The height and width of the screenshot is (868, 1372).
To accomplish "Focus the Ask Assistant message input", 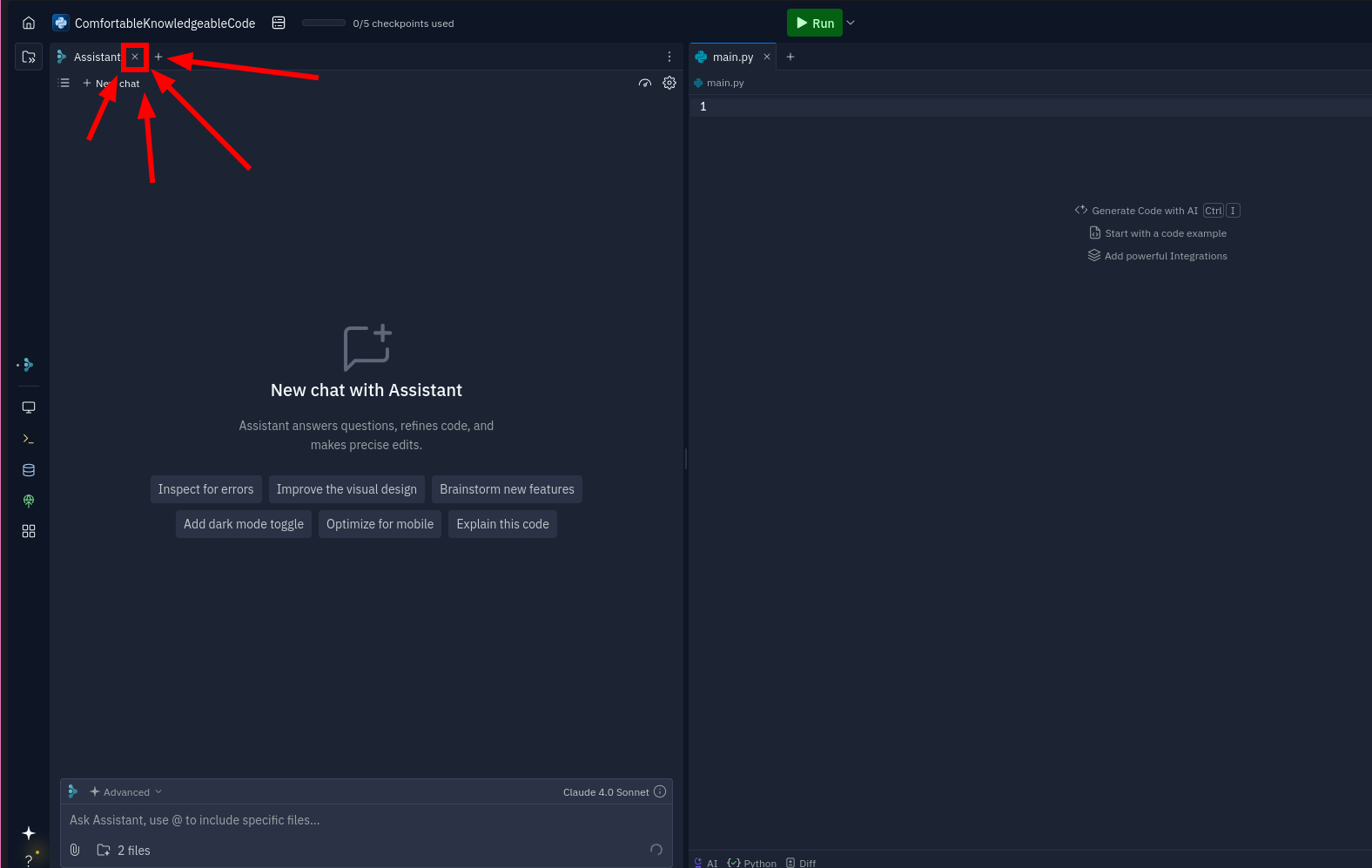I will (x=348, y=820).
